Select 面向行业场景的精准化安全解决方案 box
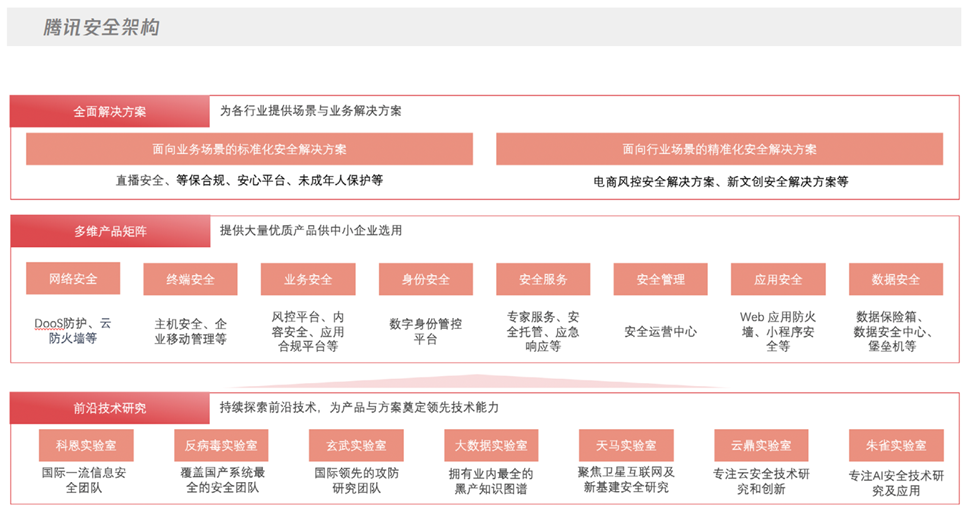The width and height of the screenshot is (967, 515). point(719,149)
